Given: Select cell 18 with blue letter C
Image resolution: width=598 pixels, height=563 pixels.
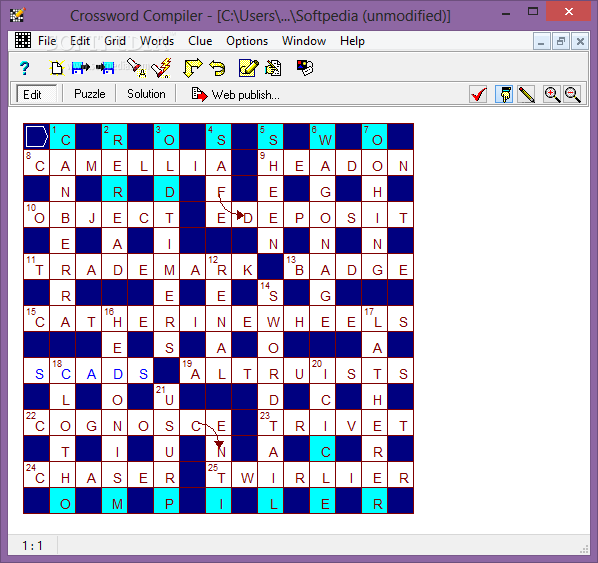Looking at the screenshot, I should point(63,371).
